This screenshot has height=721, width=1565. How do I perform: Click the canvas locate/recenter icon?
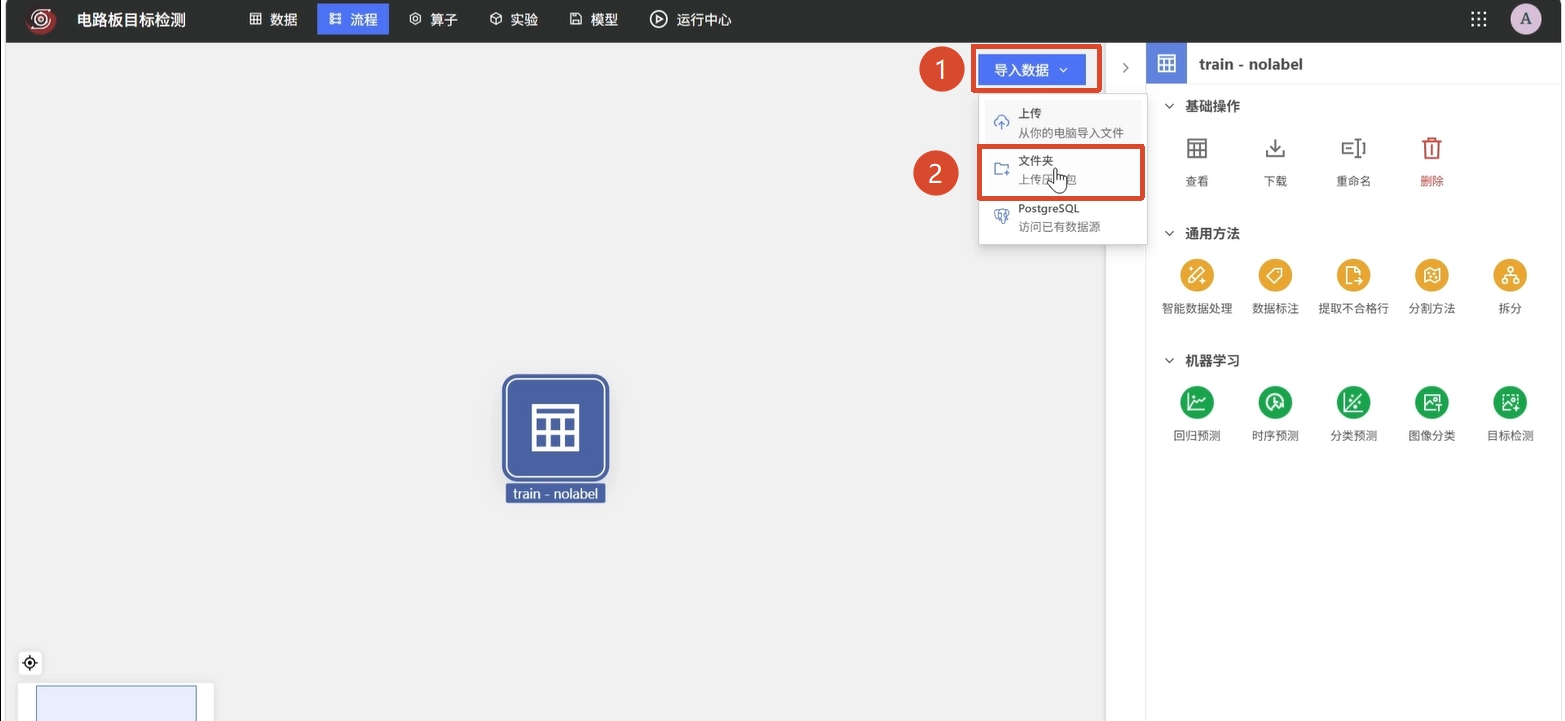click(30, 663)
